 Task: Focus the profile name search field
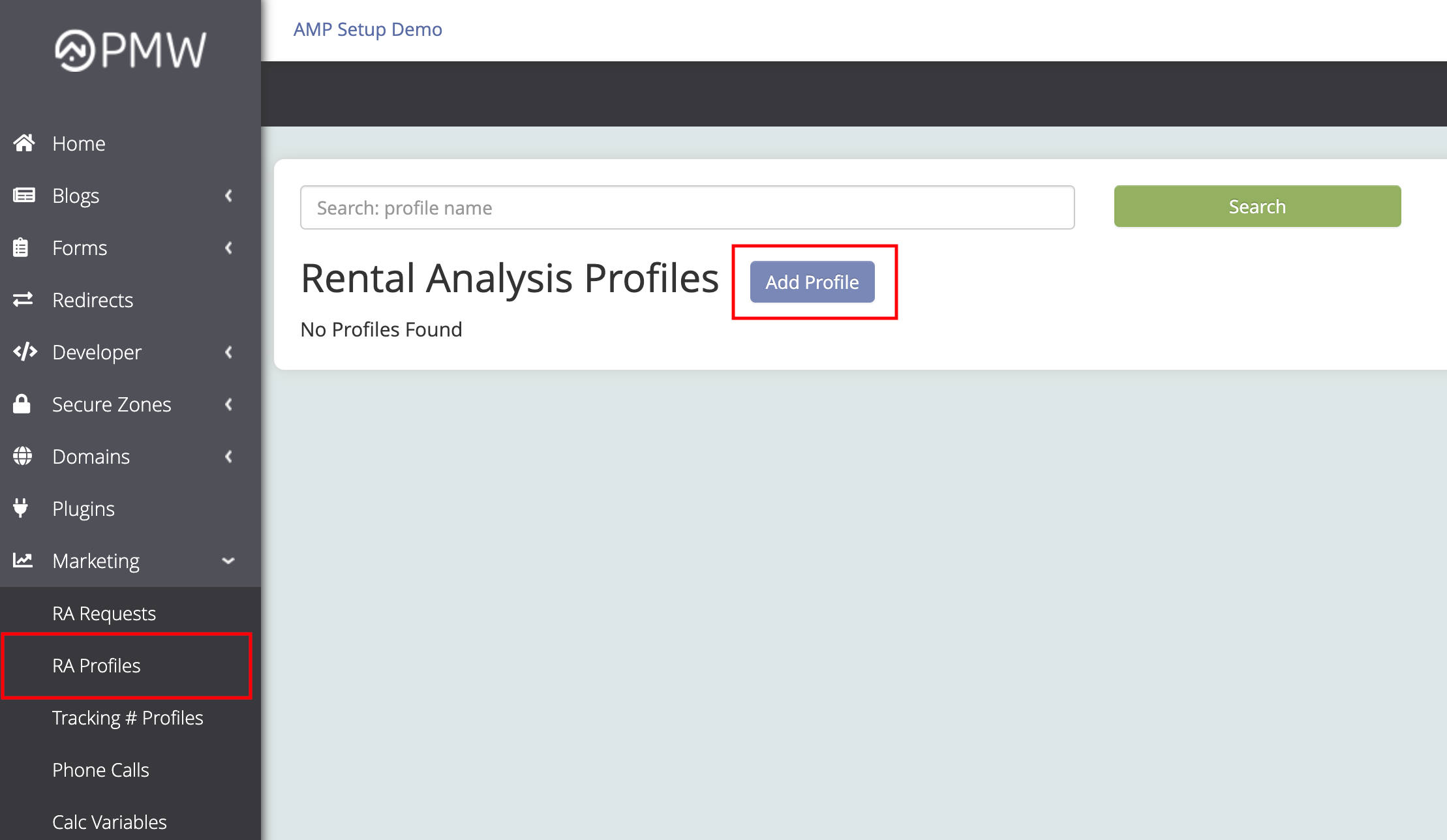(688, 207)
